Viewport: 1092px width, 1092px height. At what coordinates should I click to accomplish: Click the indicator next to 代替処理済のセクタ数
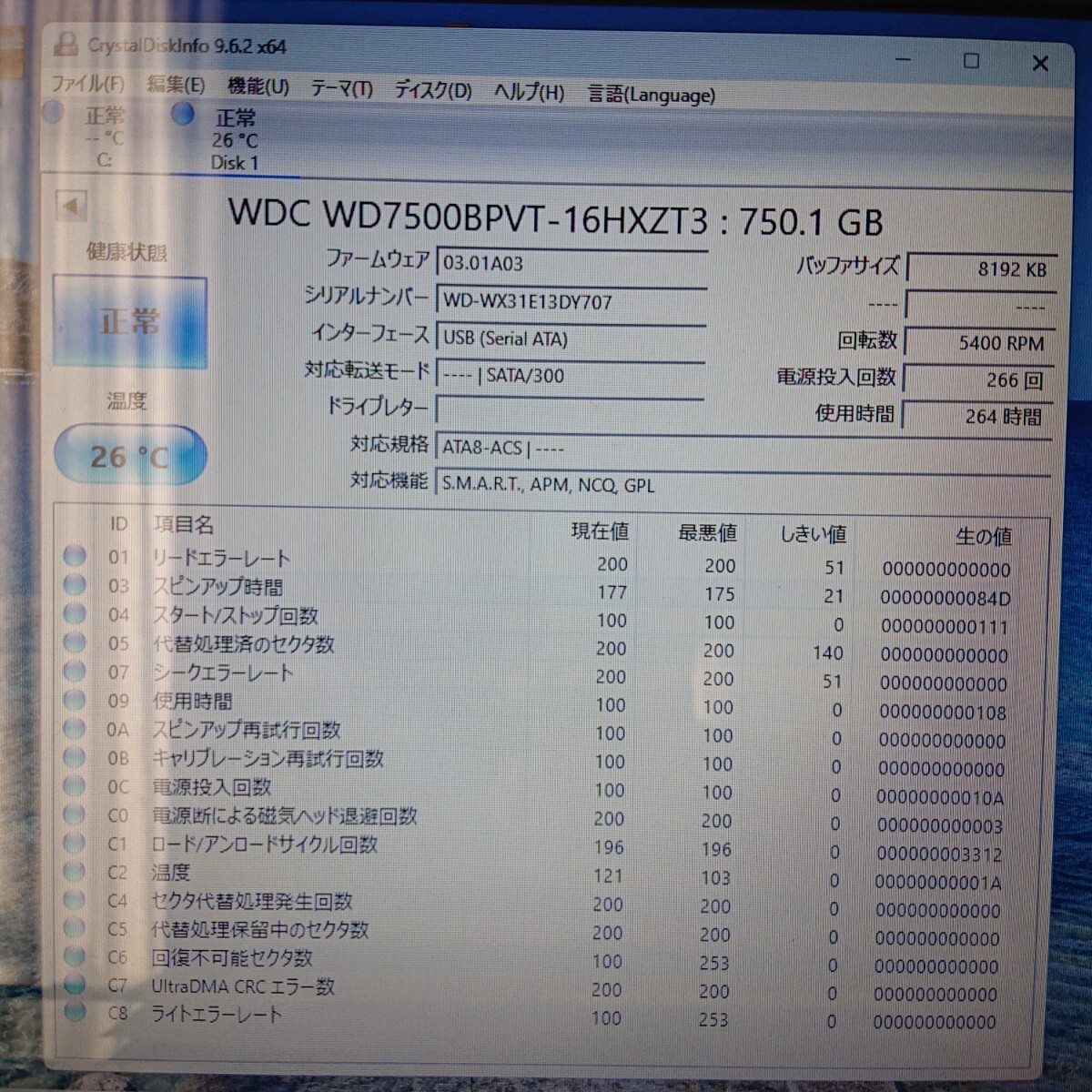(75, 642)
